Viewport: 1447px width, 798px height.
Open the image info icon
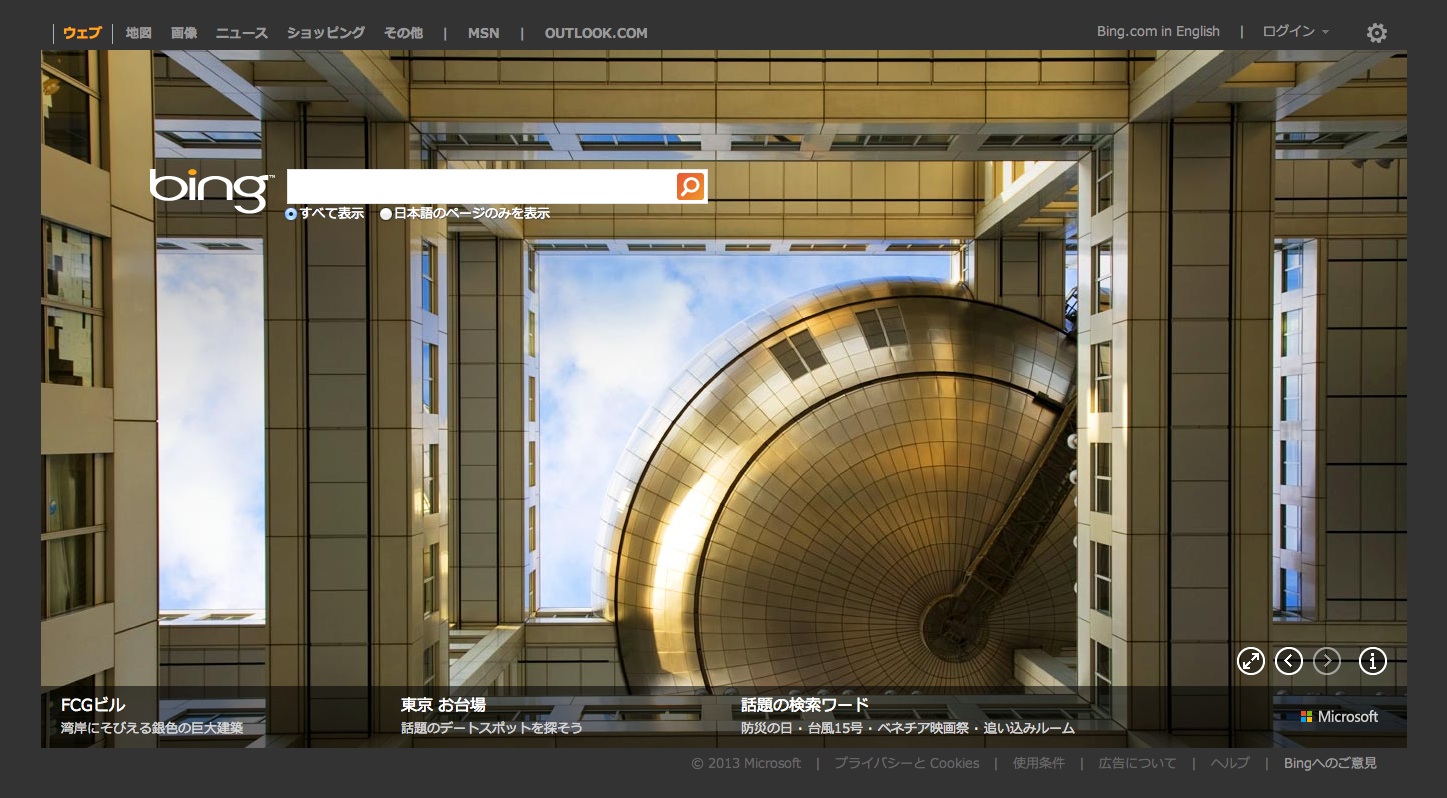coord(1373,661)
